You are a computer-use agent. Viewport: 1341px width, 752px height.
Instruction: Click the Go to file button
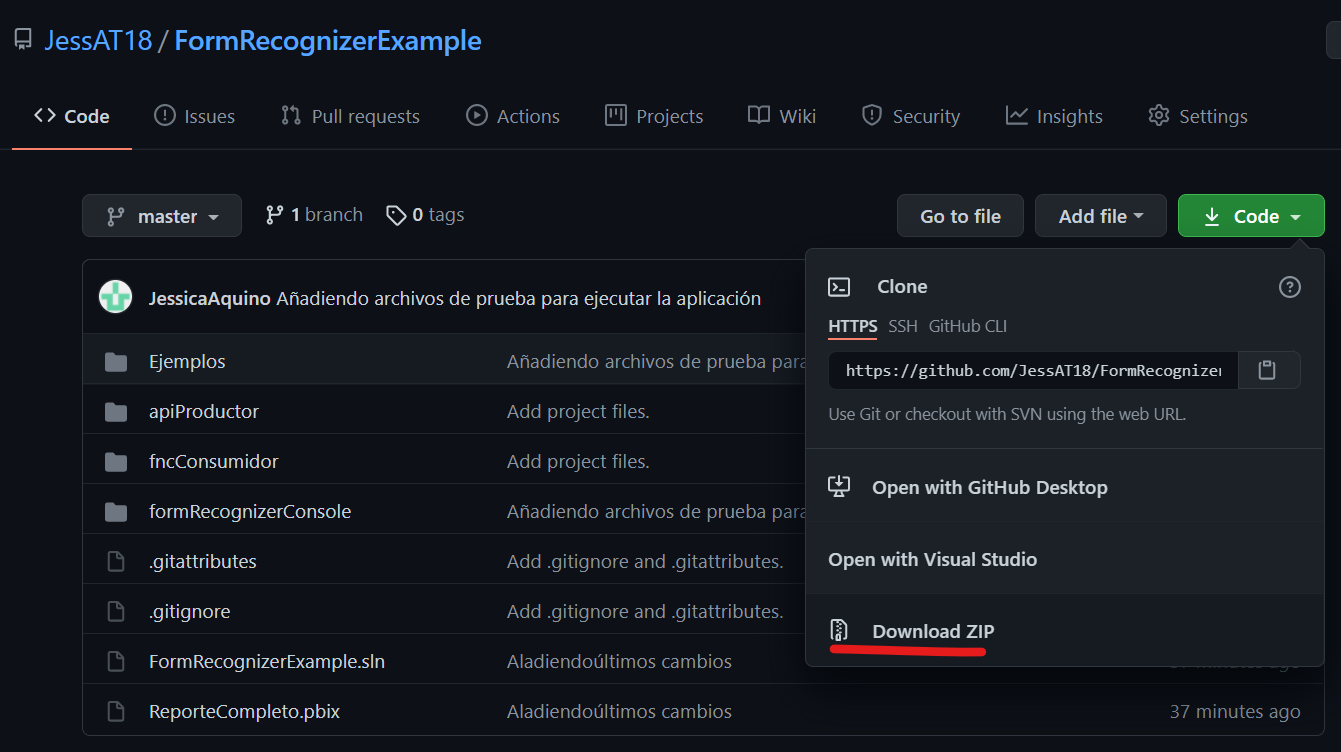tap(960, 216)
